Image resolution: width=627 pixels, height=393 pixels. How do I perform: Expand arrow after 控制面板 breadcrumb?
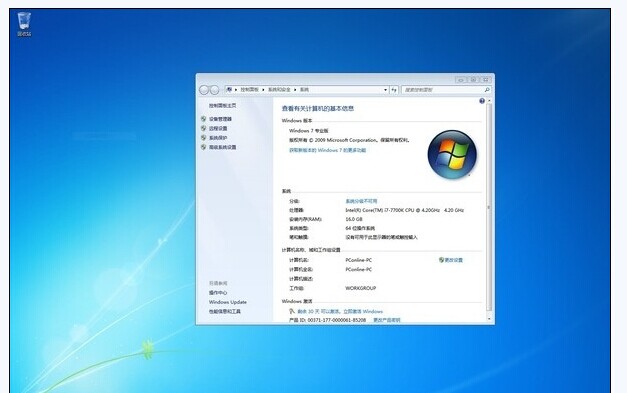[x=263, y=90]
